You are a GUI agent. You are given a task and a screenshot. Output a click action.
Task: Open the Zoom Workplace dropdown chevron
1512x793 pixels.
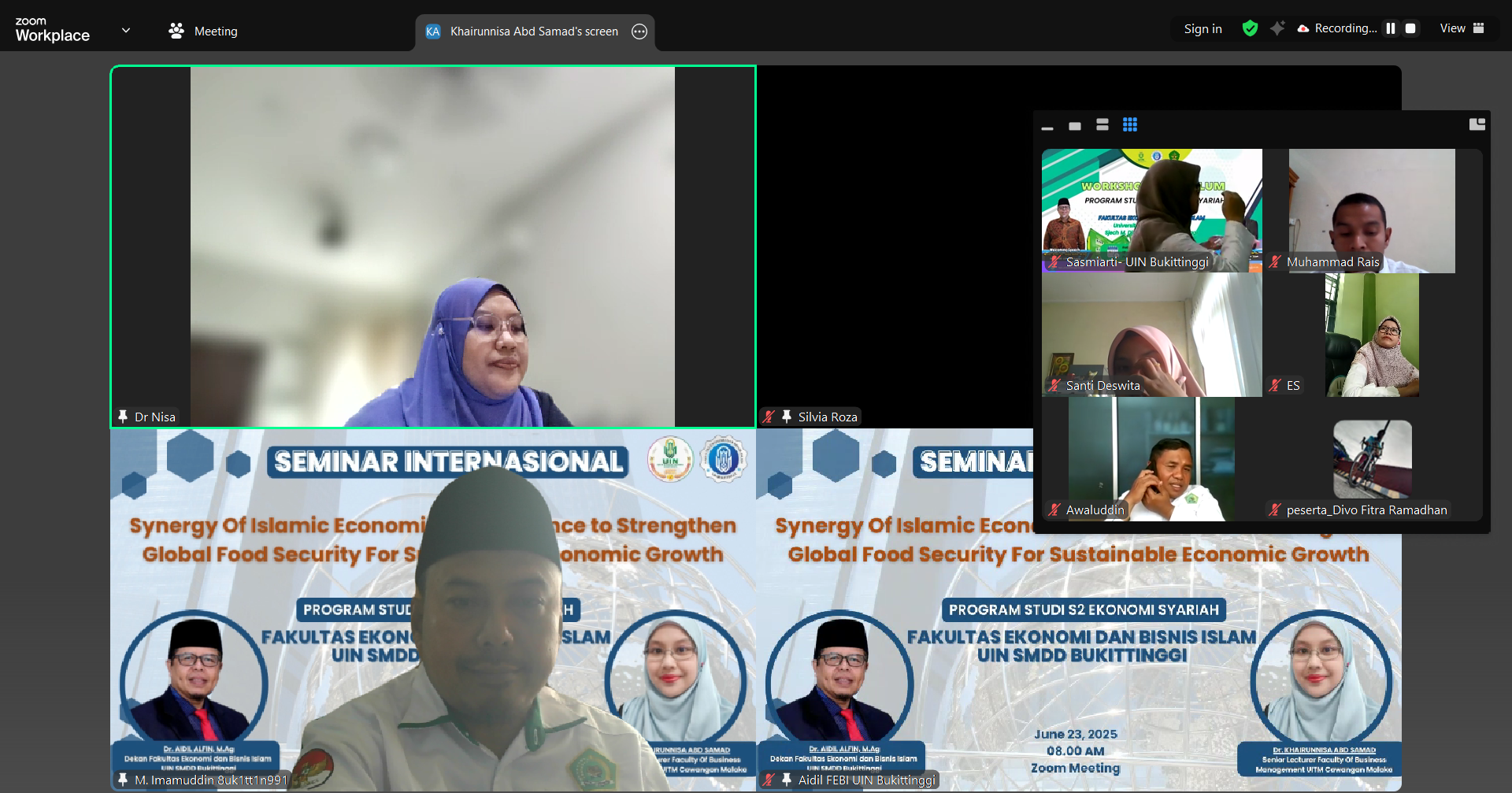[x=126, y=31]
